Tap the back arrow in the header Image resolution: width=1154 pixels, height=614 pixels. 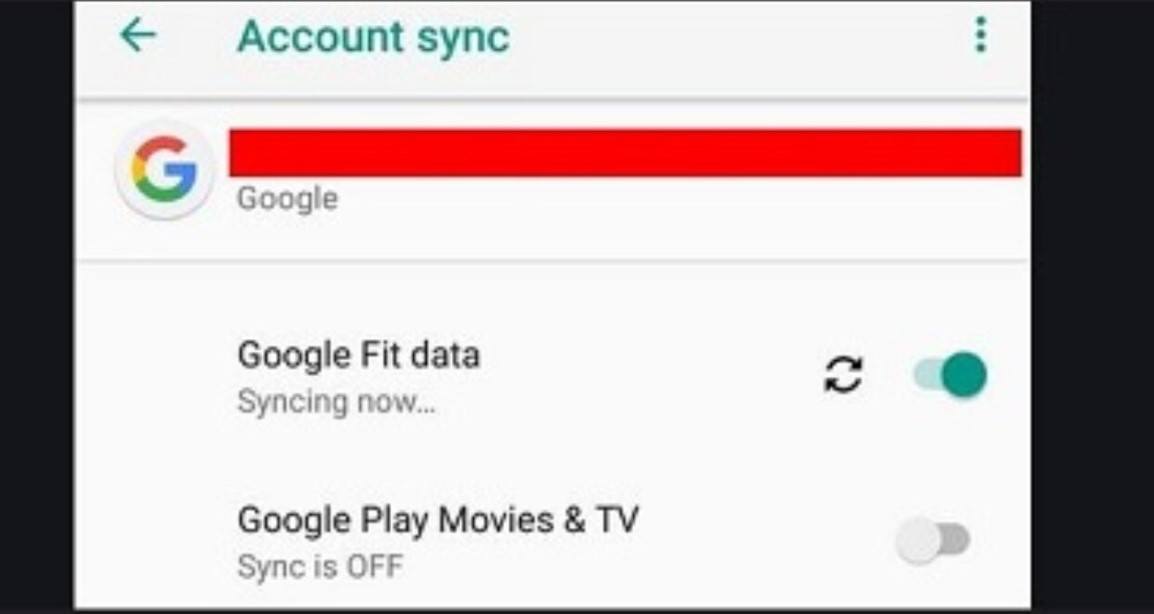pyautogui.click(x=138, y=36)
